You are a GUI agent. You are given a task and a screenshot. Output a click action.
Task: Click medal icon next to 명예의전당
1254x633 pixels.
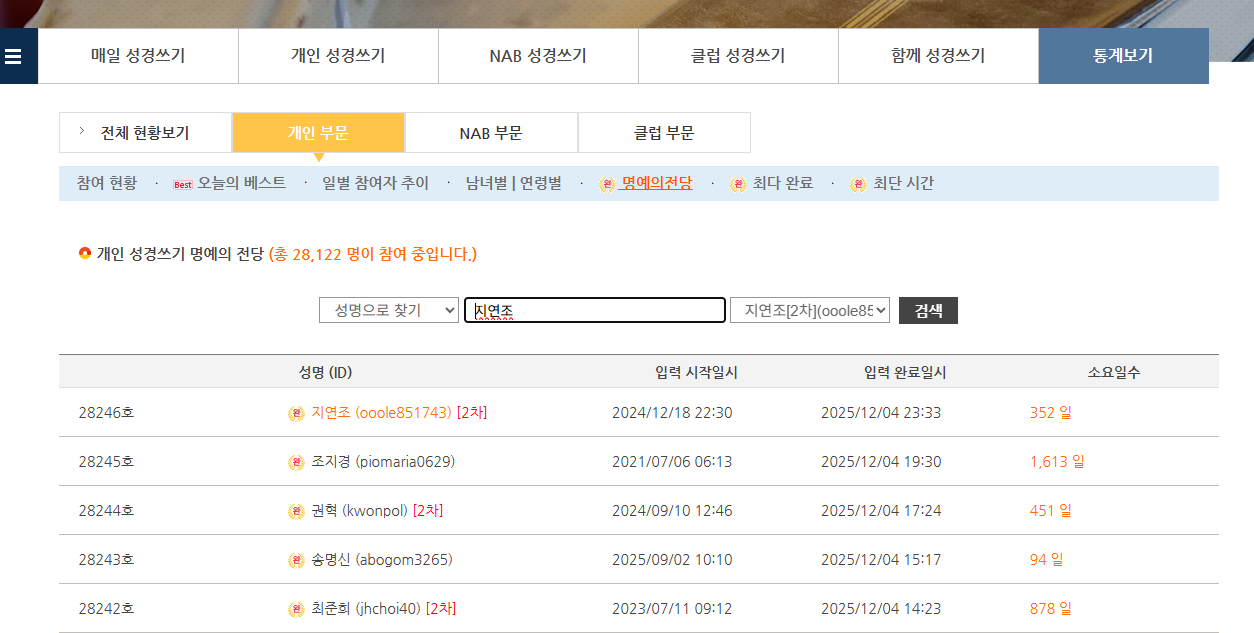[607, 184]
